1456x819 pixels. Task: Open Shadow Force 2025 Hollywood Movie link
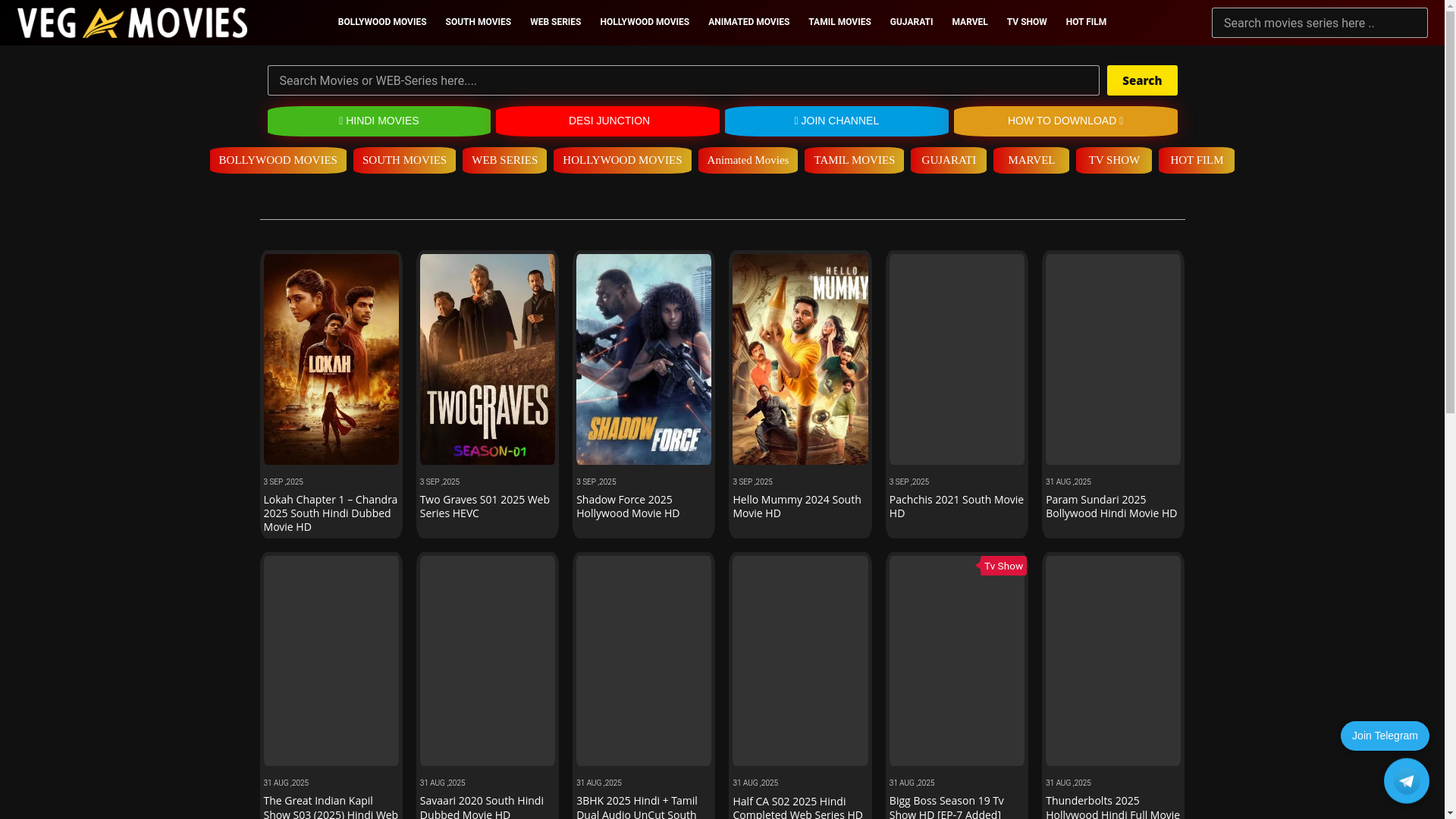tap(628, 507)
